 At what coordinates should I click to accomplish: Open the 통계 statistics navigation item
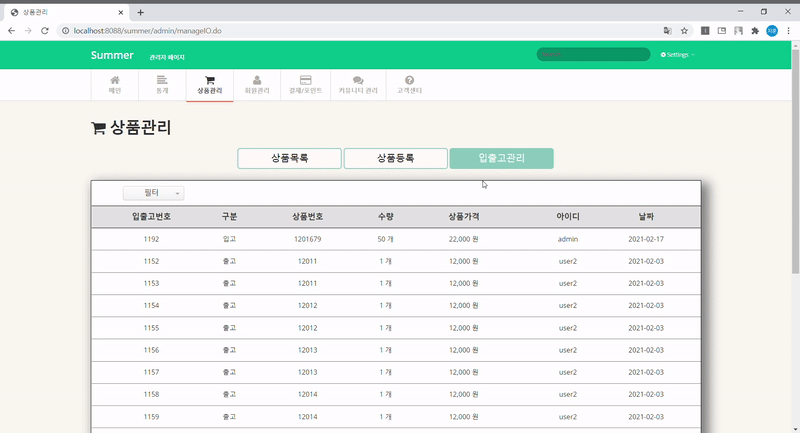point(162,85)
